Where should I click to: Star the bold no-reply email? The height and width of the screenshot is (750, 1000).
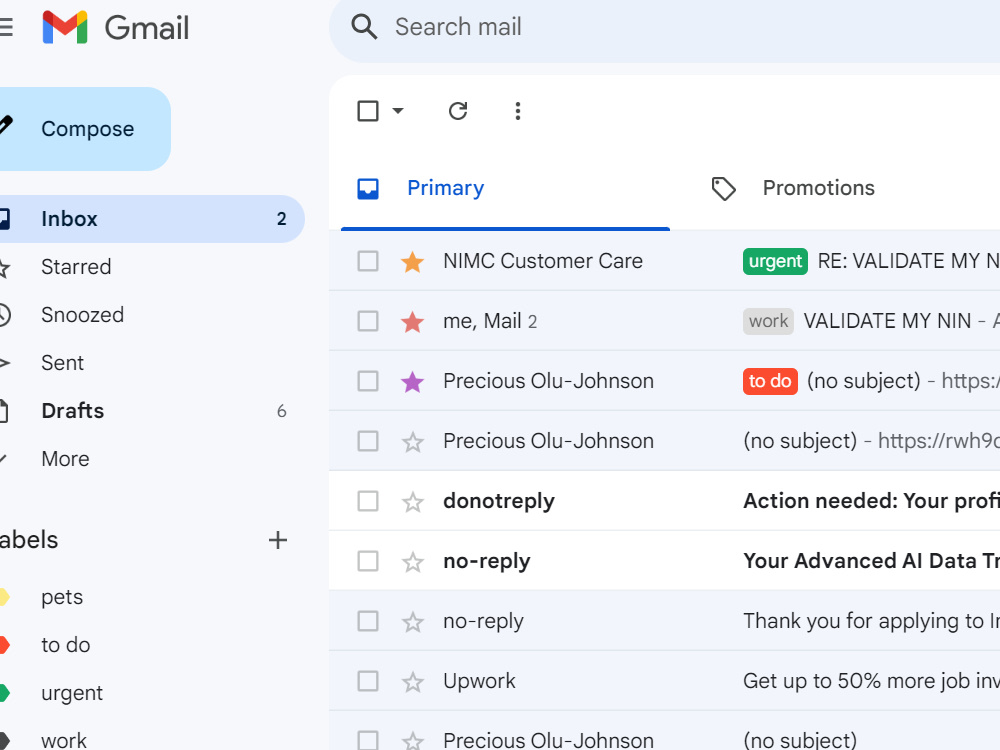[413, 561]
